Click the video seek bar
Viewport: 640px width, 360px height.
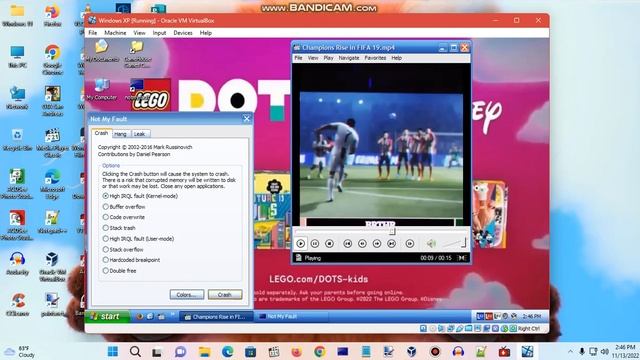click(x=381, y=231)
